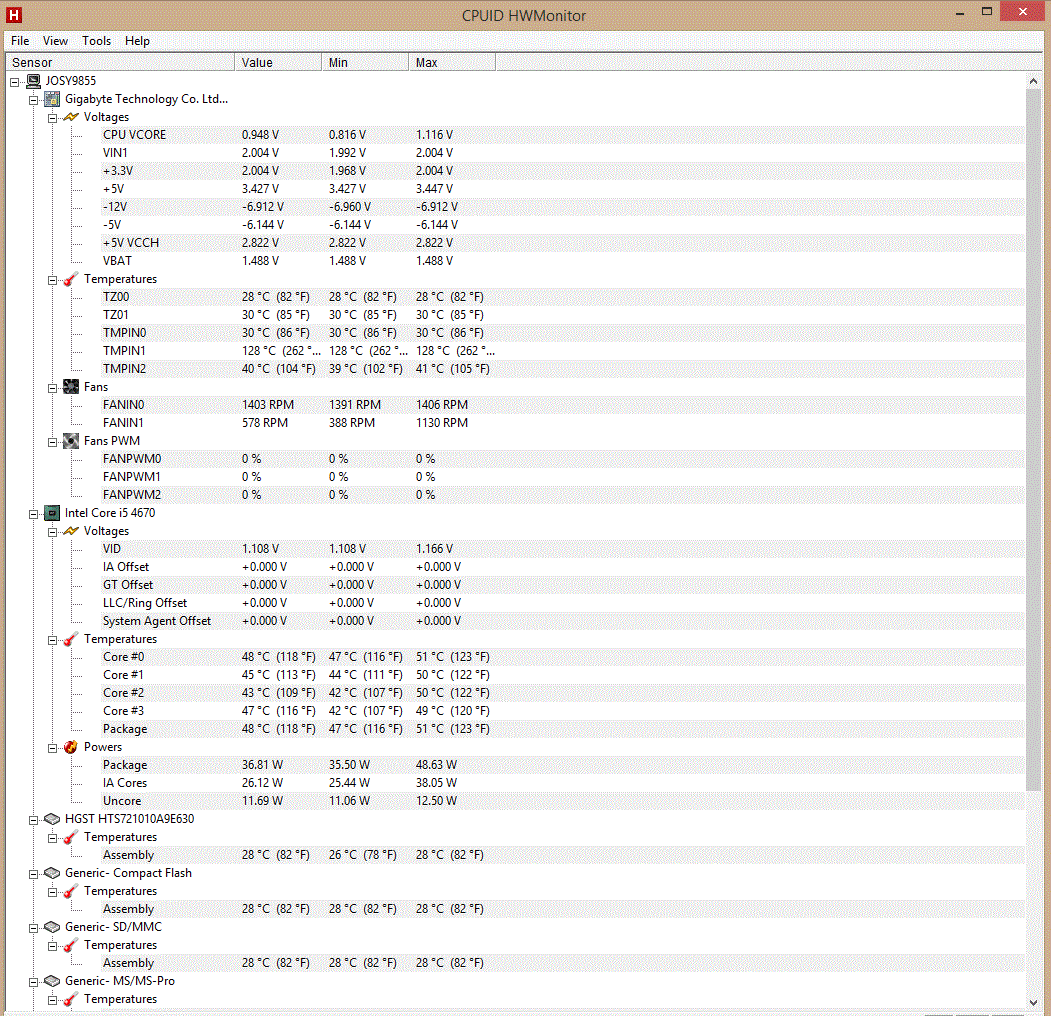The width and height of the screenshot is (1051, 1016).
Task: Collapse the Fans PWM group
Action: (x=52, y=442)
